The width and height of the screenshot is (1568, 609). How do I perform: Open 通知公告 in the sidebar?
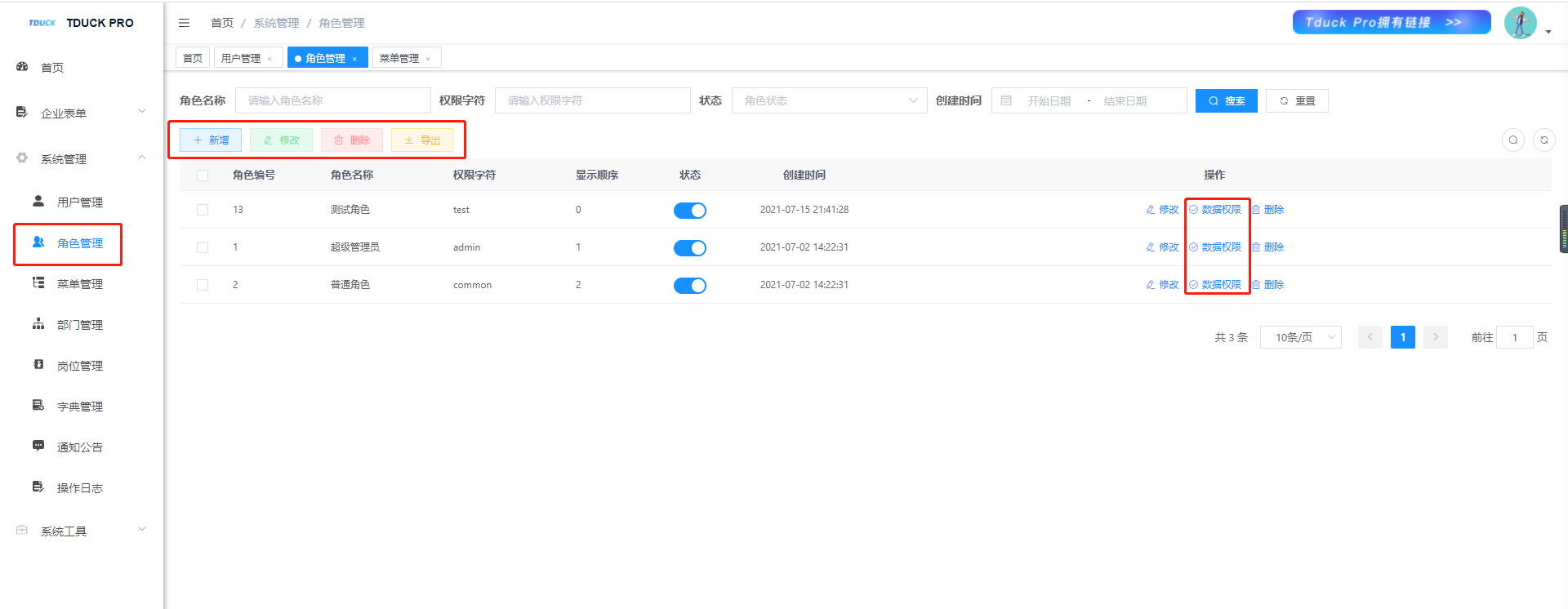pos(79,447)
